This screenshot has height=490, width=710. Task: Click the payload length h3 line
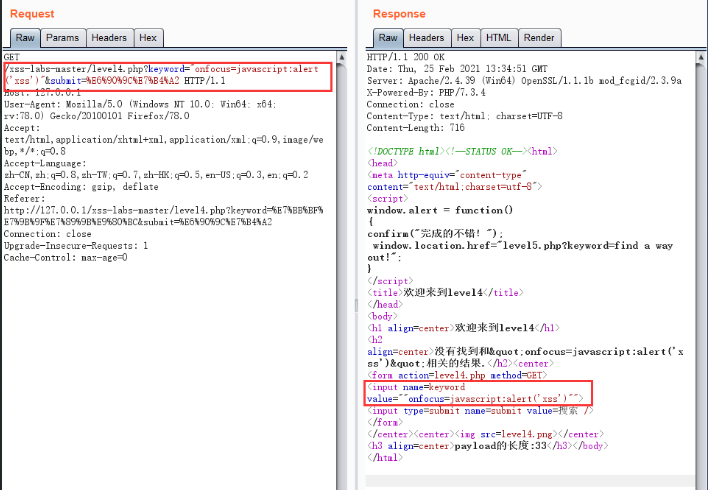click(488, 446)
